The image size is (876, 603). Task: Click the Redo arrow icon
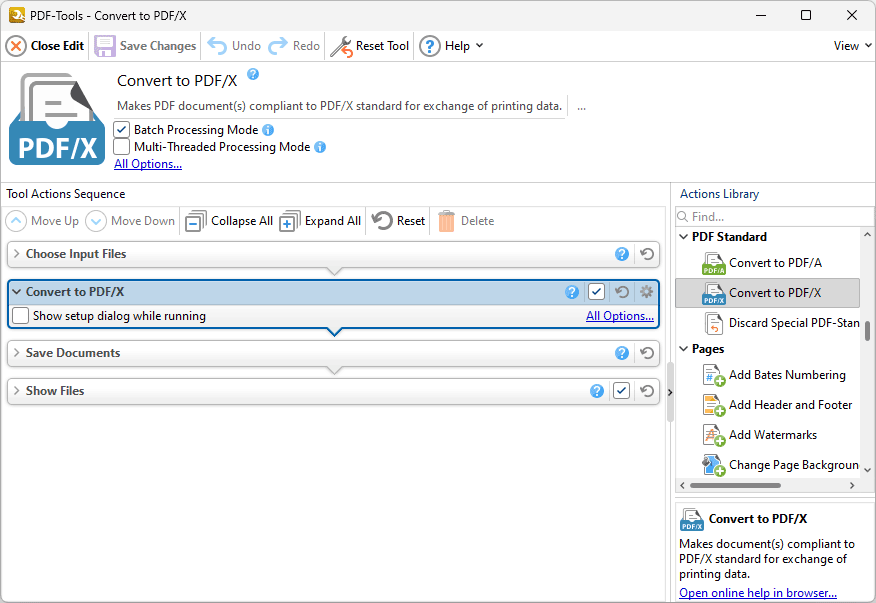tap(278, 46)
